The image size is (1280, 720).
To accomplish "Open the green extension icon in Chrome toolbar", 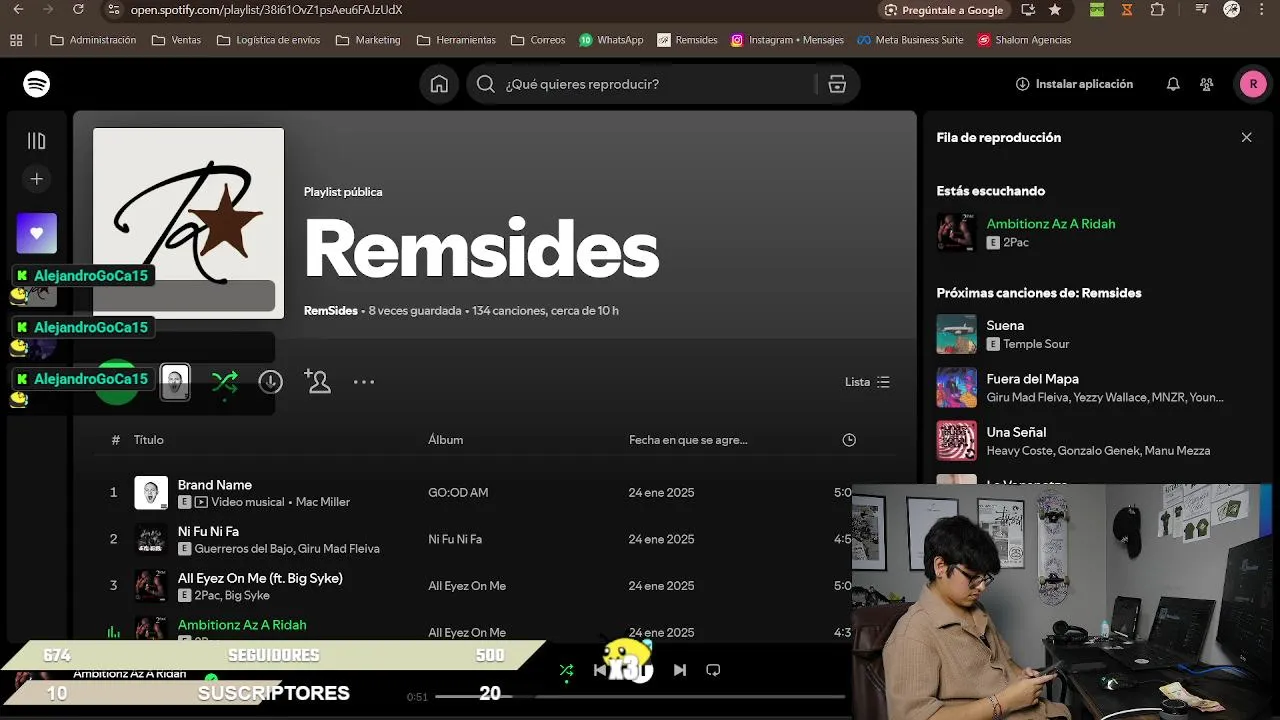I will [1097, 10].
